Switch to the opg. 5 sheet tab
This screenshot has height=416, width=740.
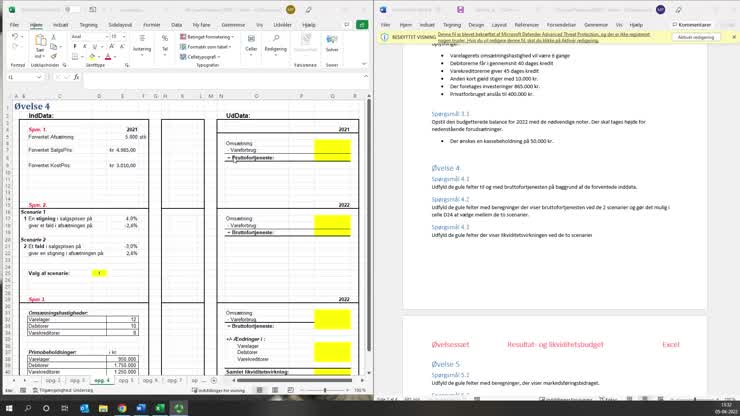click(126, 380)
